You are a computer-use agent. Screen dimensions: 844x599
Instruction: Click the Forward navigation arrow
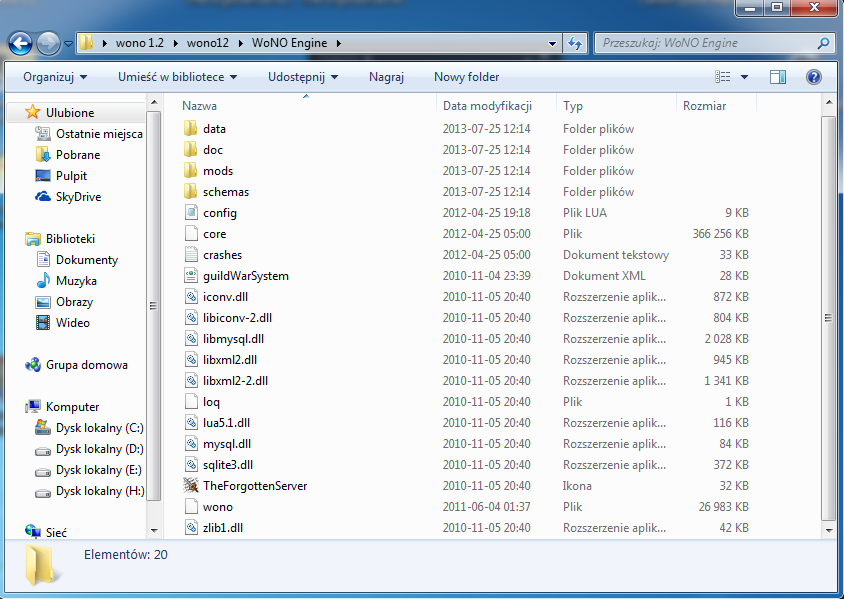(48, 44)
